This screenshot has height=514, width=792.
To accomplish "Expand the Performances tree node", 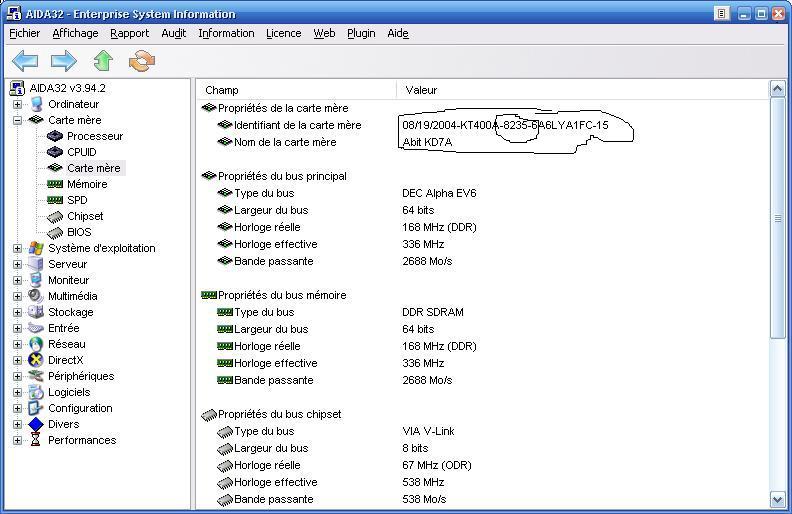I will tap(17, 440).
